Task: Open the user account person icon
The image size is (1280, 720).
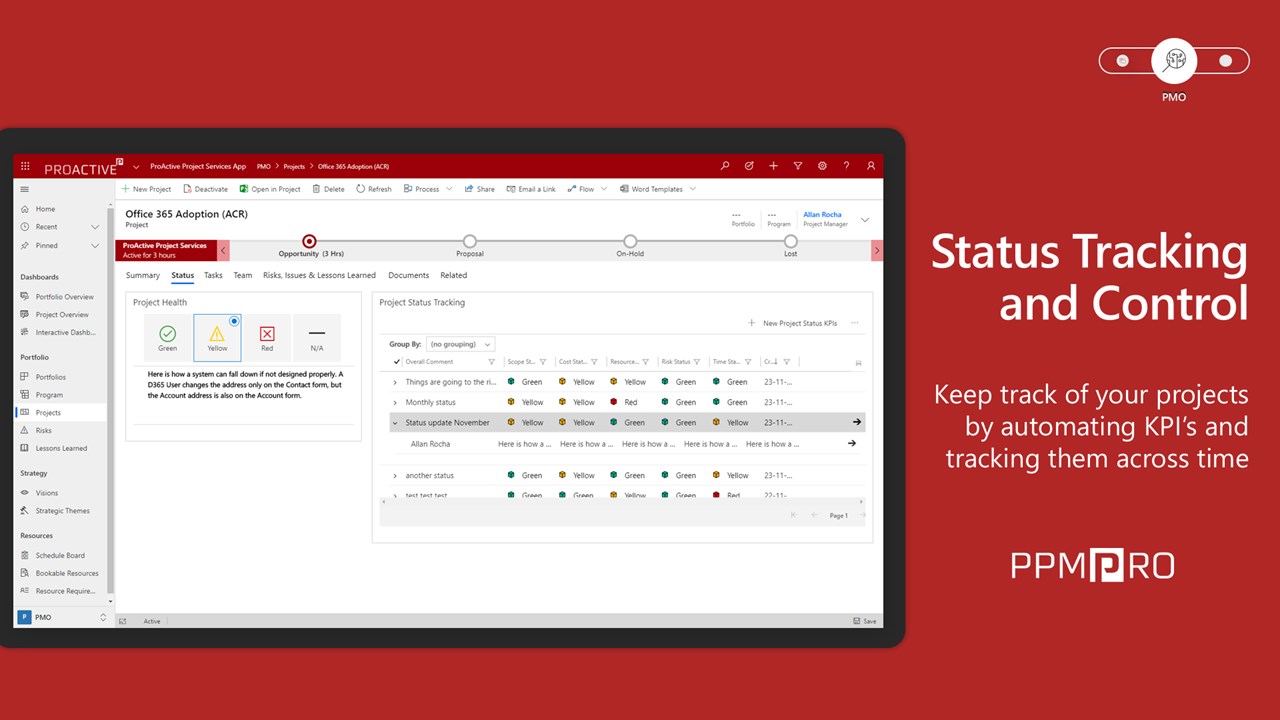Action: point(871,166)
